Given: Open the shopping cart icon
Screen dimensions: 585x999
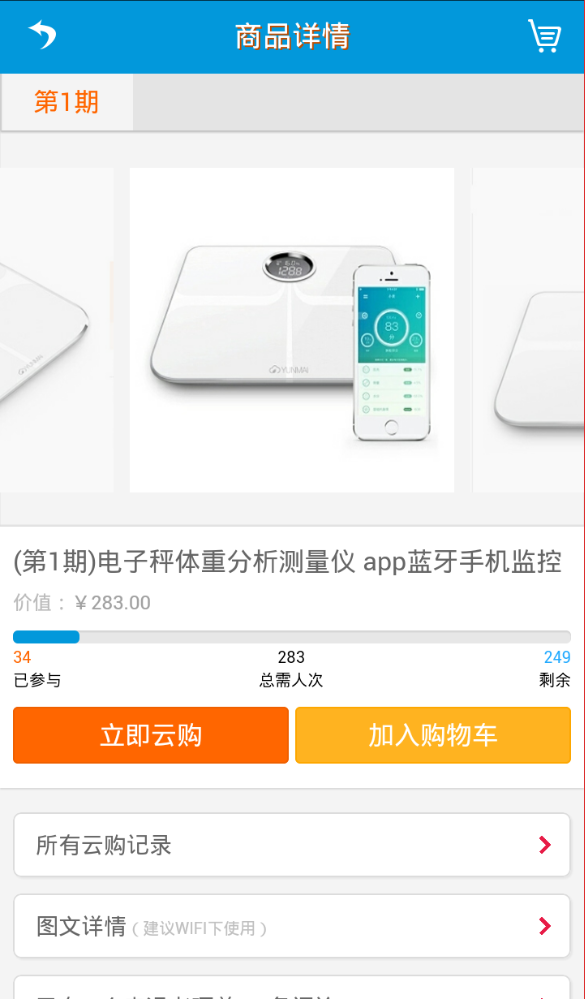Looking at the screenshot, I should click(x=544, y=36).
